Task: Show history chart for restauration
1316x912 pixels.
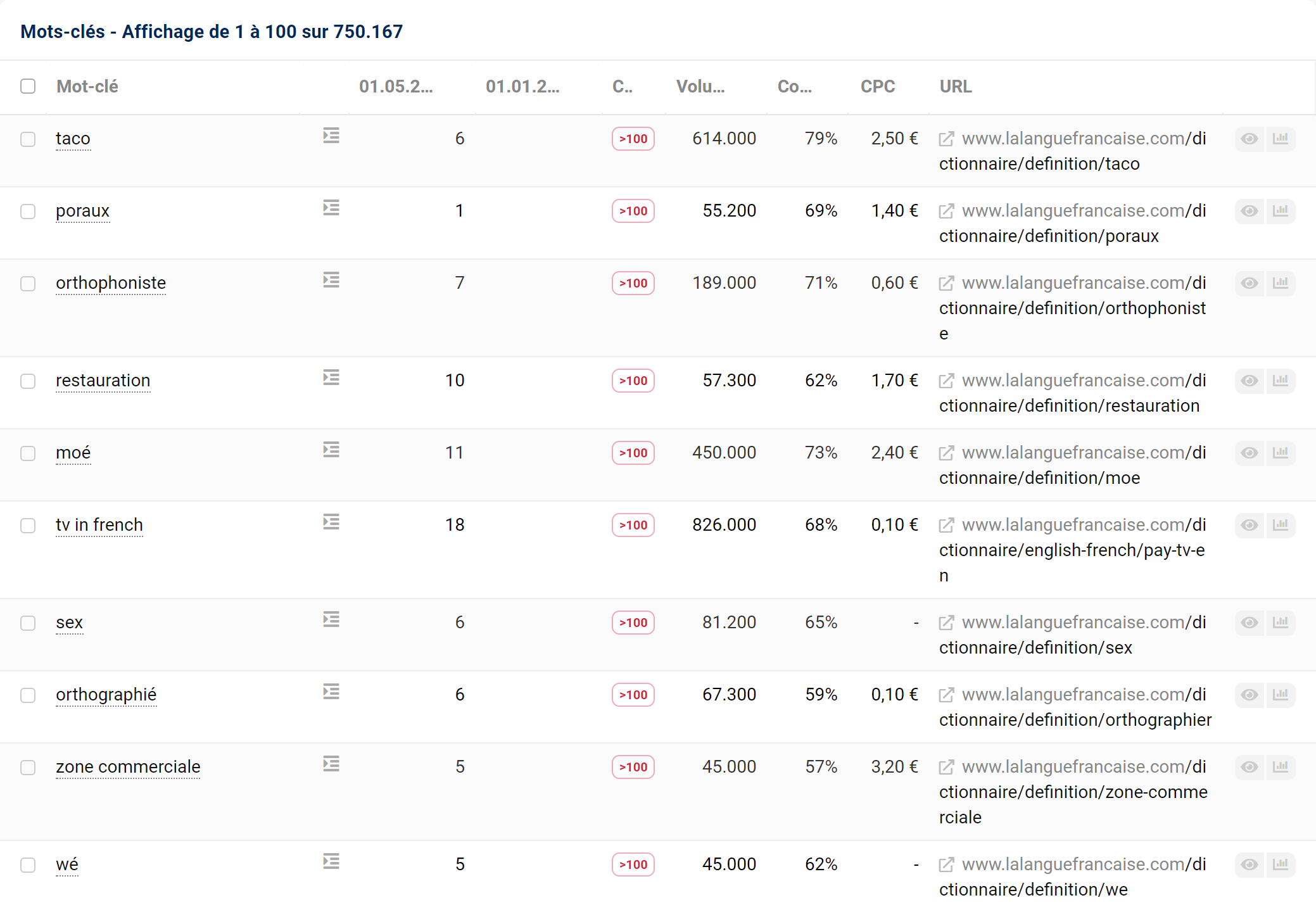Action: (1281, 381)
